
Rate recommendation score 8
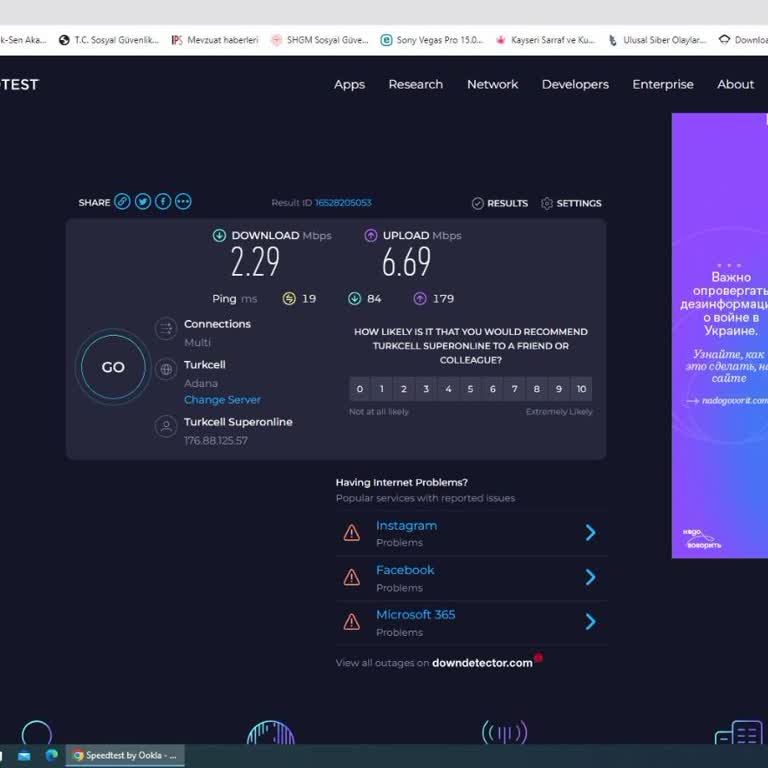point(536,389)
